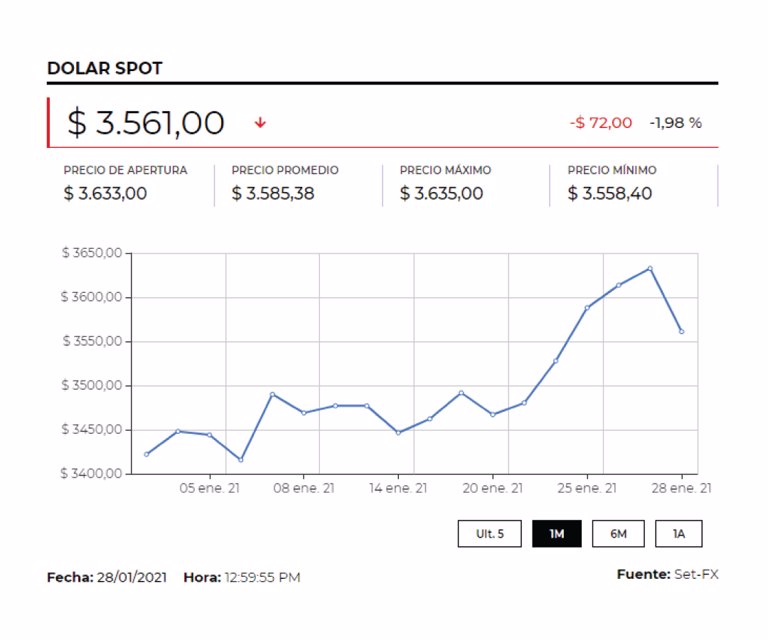Screen dimensions: 768x640
Task: Click the $ 3600,00 axis label
Action: (x=92, y=297)
